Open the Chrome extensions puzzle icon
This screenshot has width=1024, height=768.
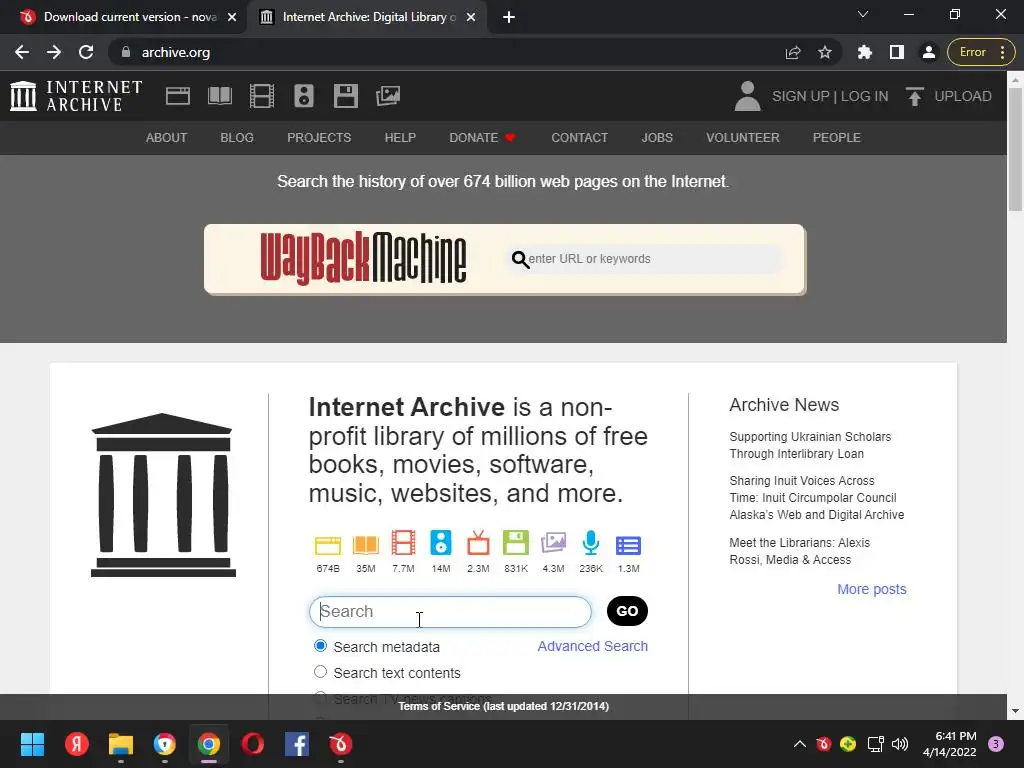[x=865, y=52]
